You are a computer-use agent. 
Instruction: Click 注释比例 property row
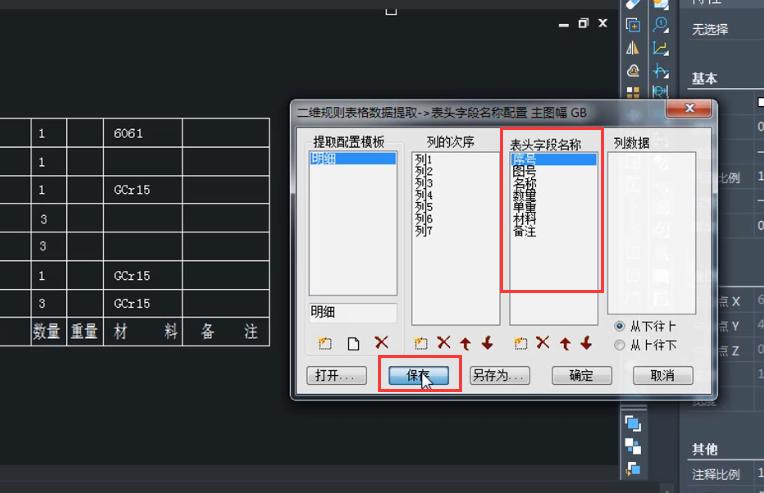tap(716, 474)
